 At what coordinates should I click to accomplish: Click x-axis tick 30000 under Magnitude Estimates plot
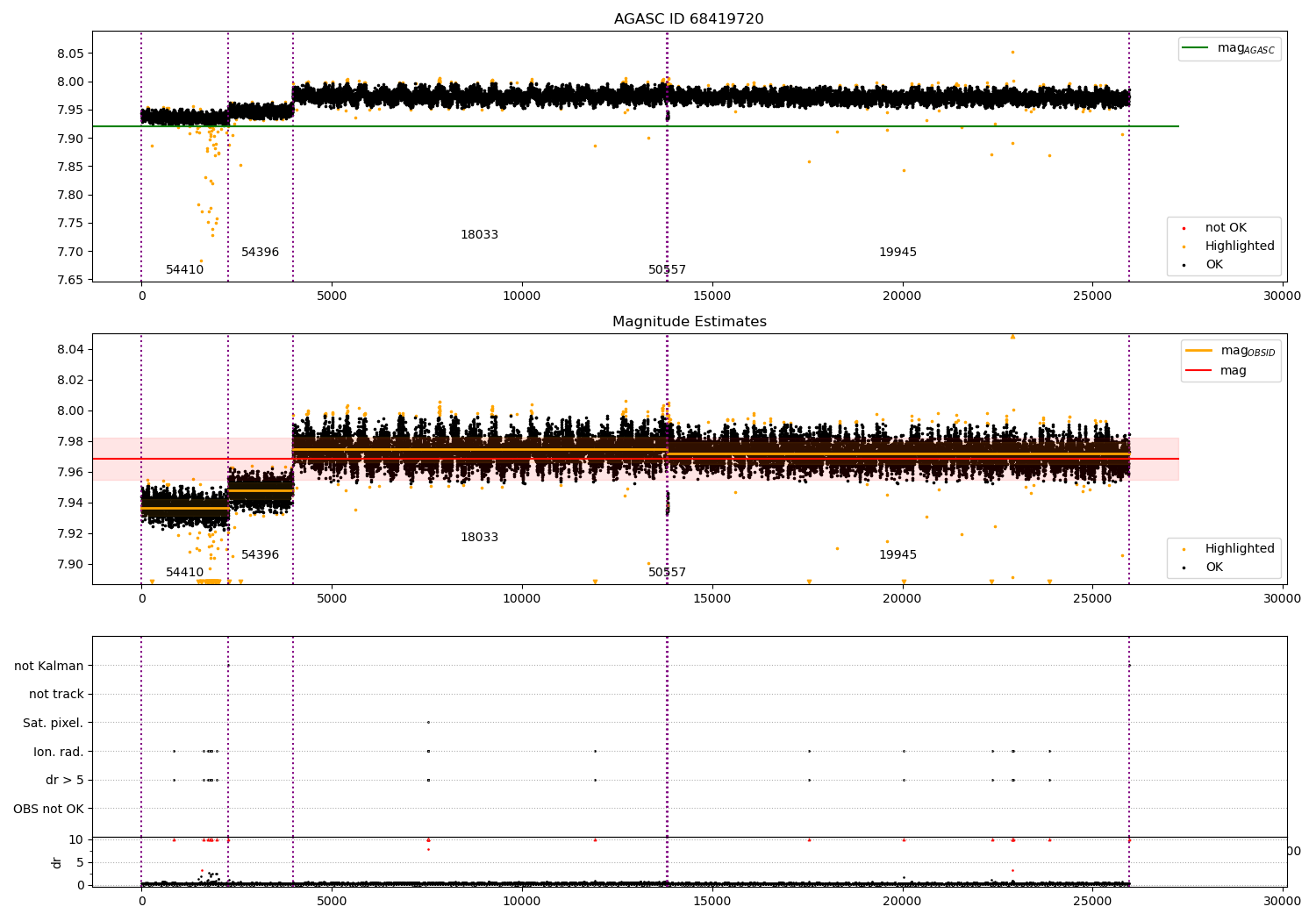1282,599
